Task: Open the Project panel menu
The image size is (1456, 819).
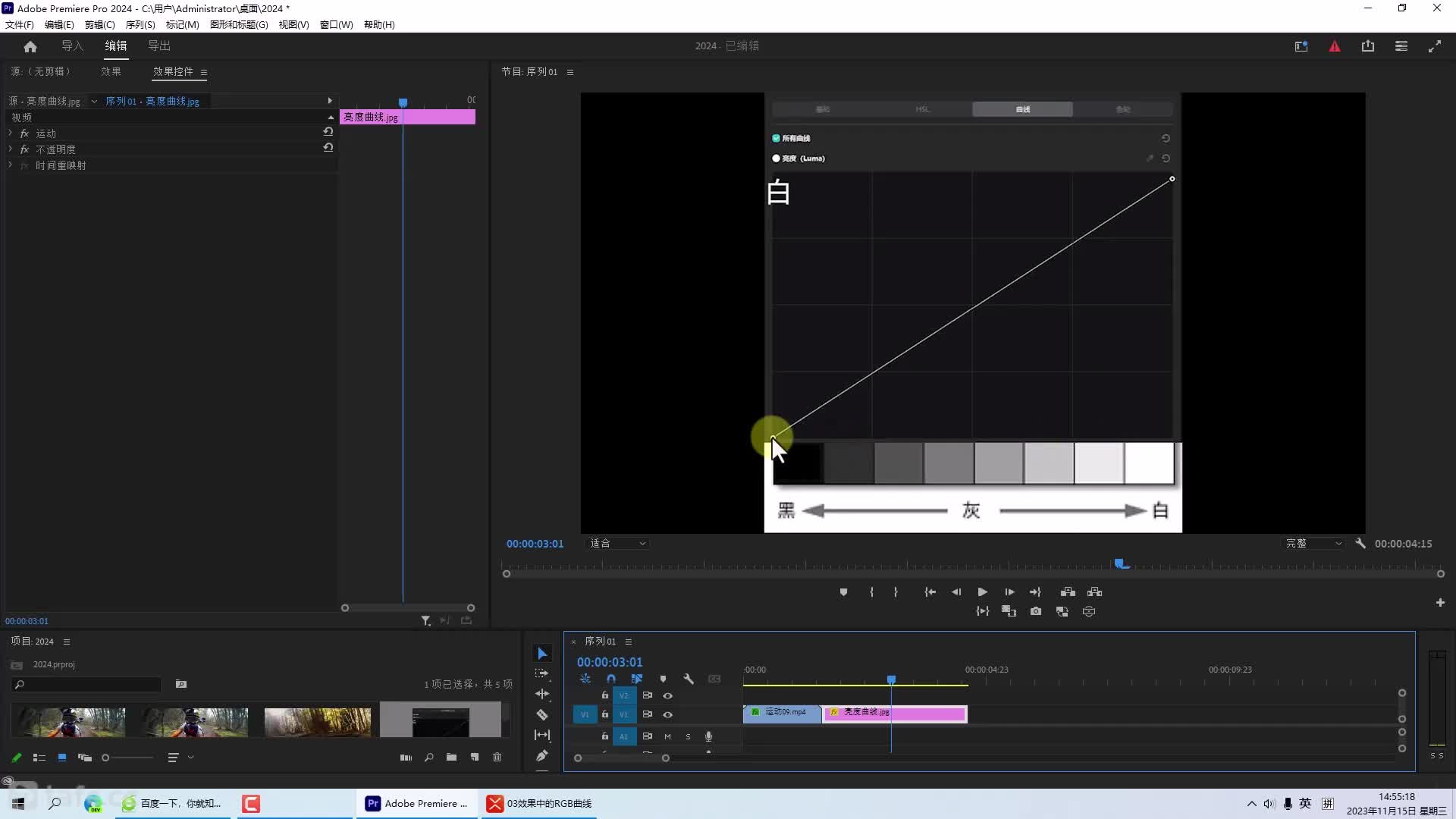Action: coord(67,642)
